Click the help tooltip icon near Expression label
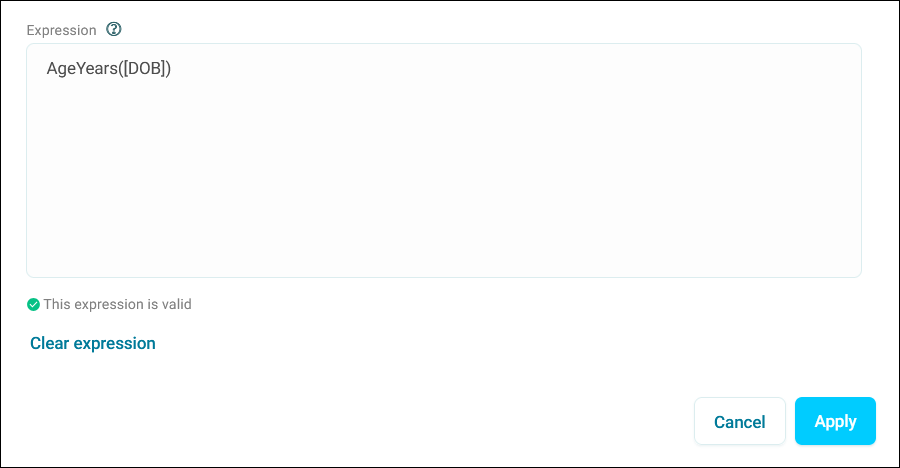The height and width of the screenshot is (468, 900). point(114,29)
